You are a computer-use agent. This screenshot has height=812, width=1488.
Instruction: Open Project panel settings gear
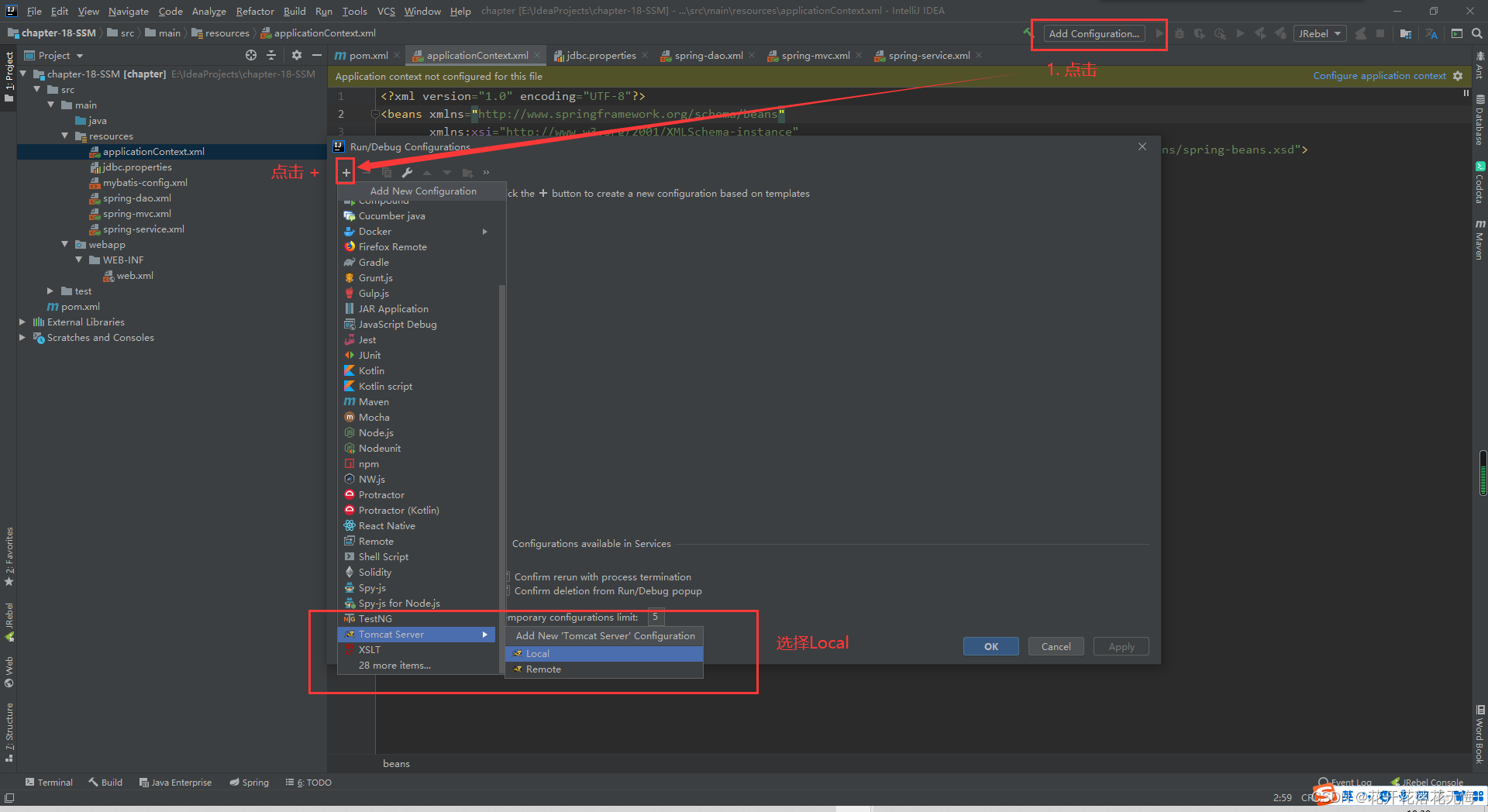pyautogui.click(x=297, y=55)
